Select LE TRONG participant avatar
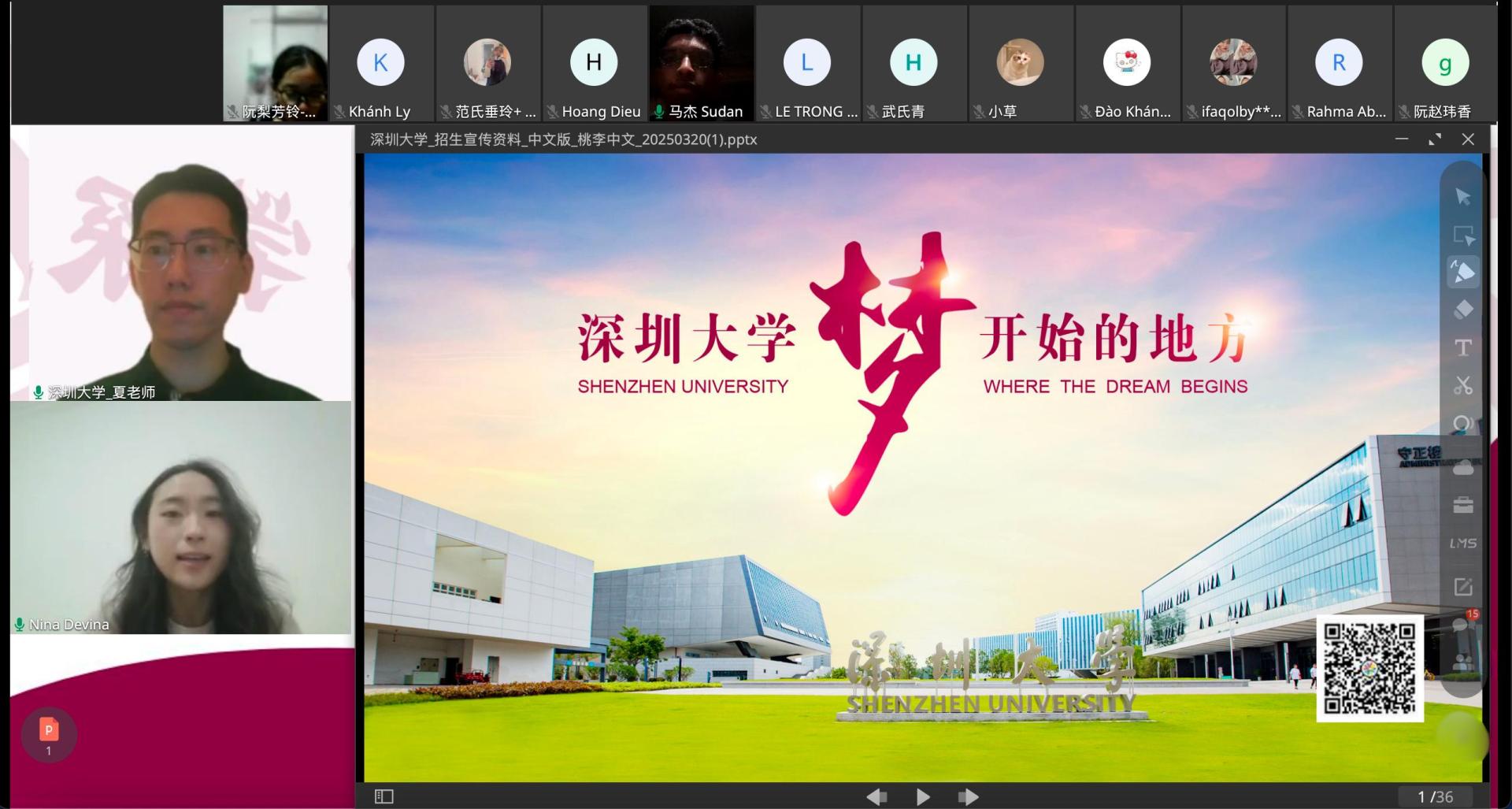Viewport: 1512px width, 809px height. coord(807,62)
